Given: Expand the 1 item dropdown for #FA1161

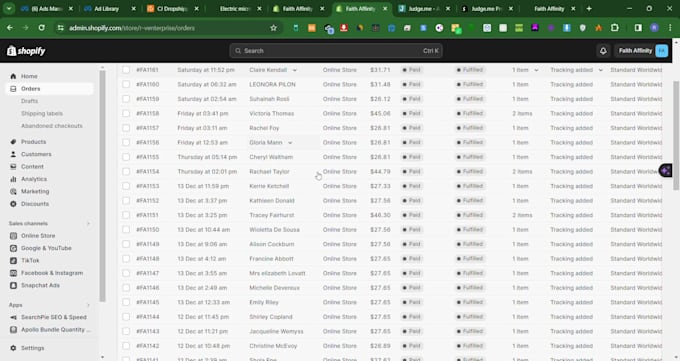Looking at the screenshot, I should click(536, 70).
